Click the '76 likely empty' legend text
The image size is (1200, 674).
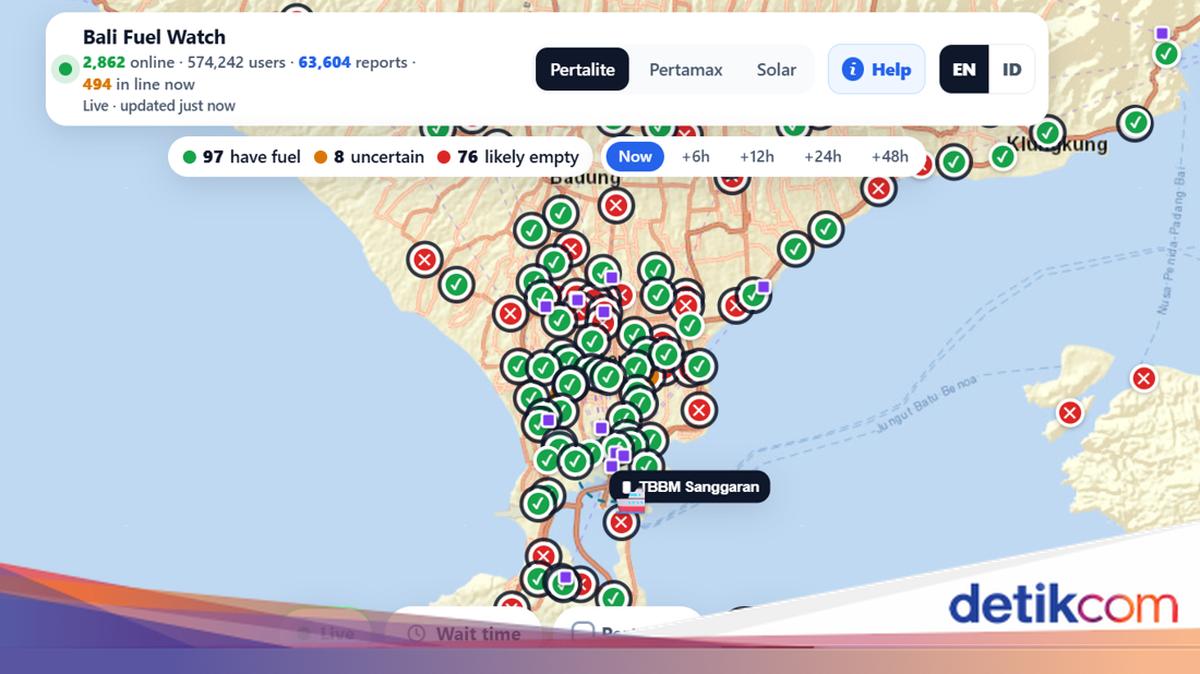(x=518, y=157)
